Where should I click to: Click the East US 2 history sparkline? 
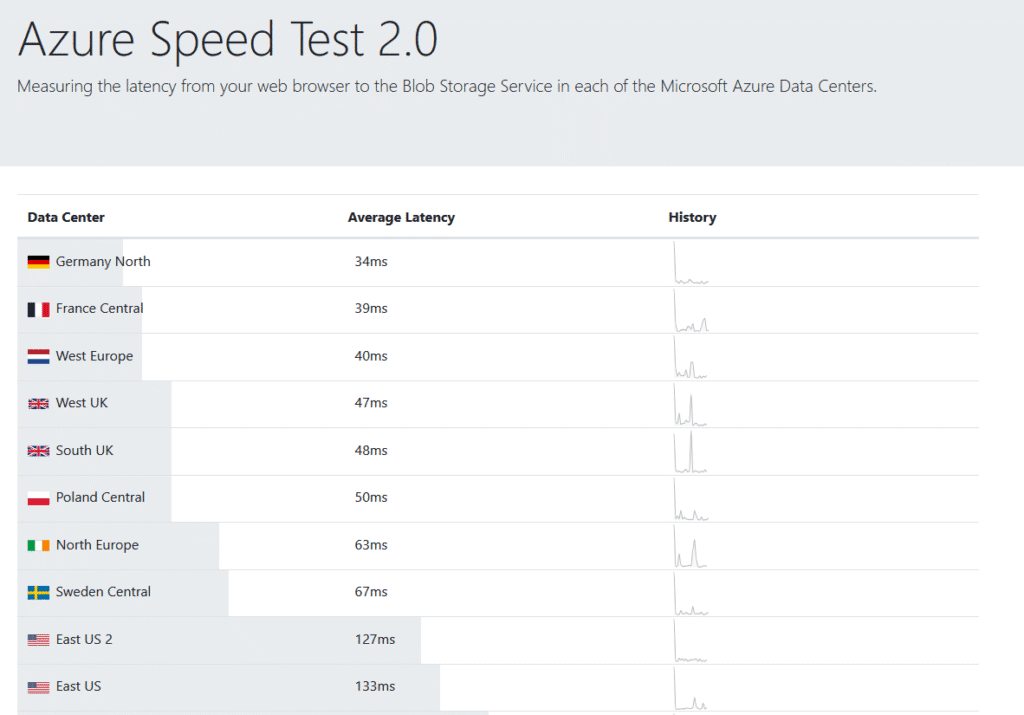[691, 641]
